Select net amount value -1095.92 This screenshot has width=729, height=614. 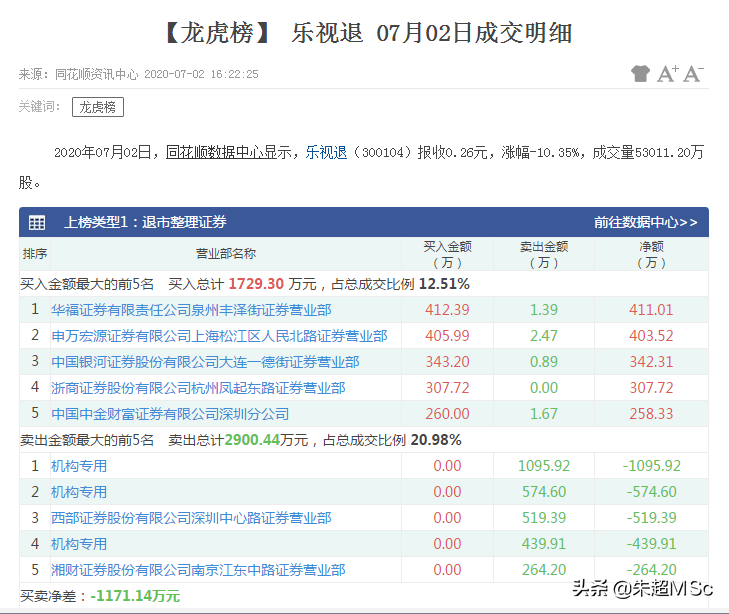[x=651, y=466]
